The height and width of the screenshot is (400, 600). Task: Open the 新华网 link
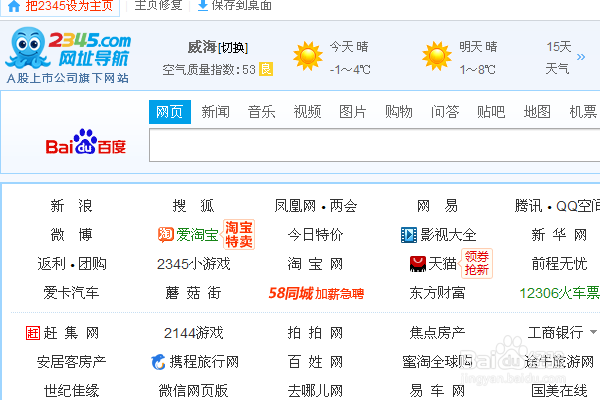(x=559, y=235)
